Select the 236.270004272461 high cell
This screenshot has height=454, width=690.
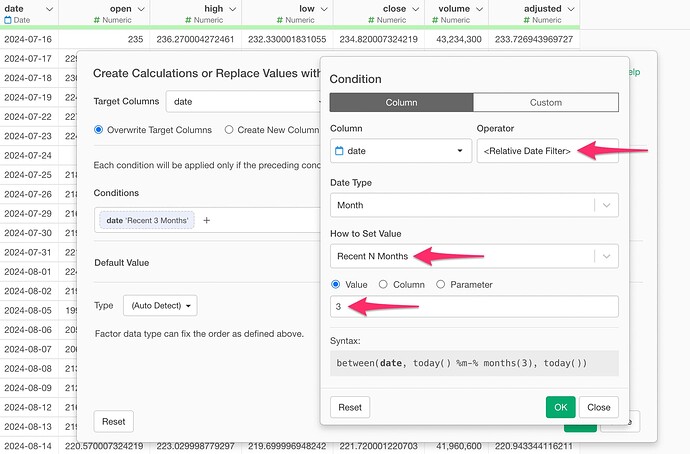click(195, 40)
